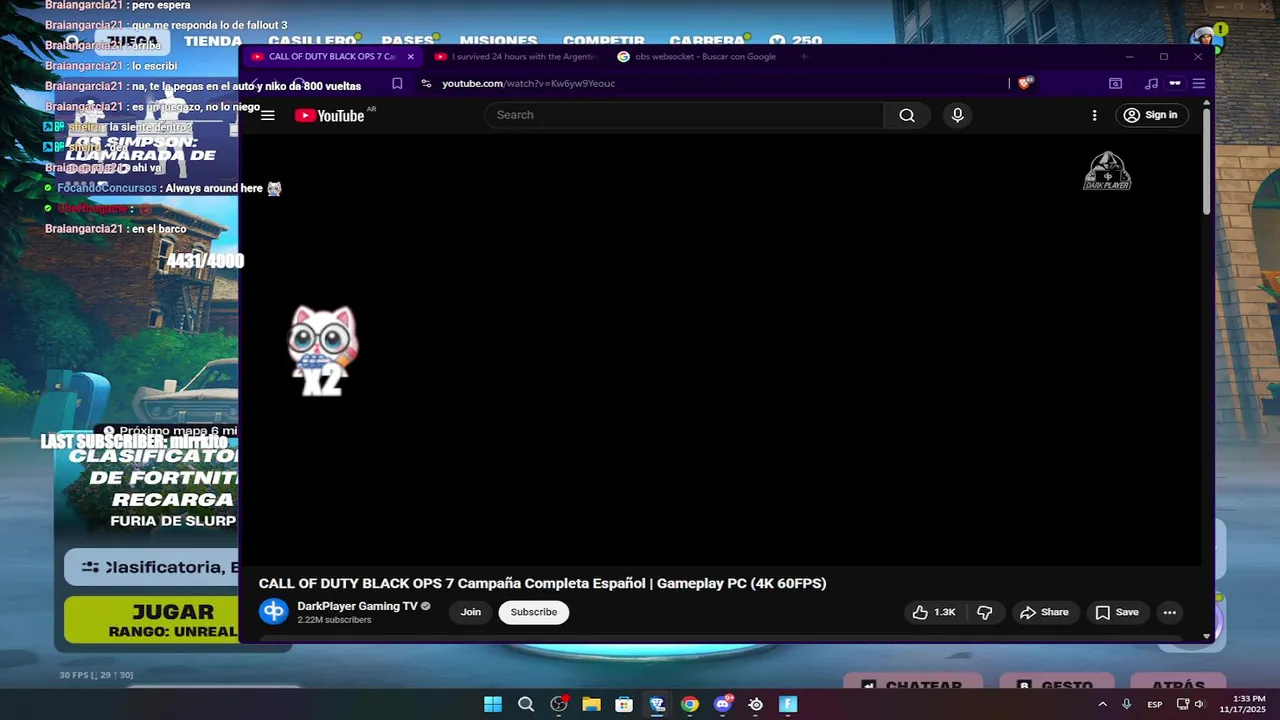Click the DarkPlayer Gaming TV channel name
Screen dimensions: 1280x720
(x=357, y=606)
